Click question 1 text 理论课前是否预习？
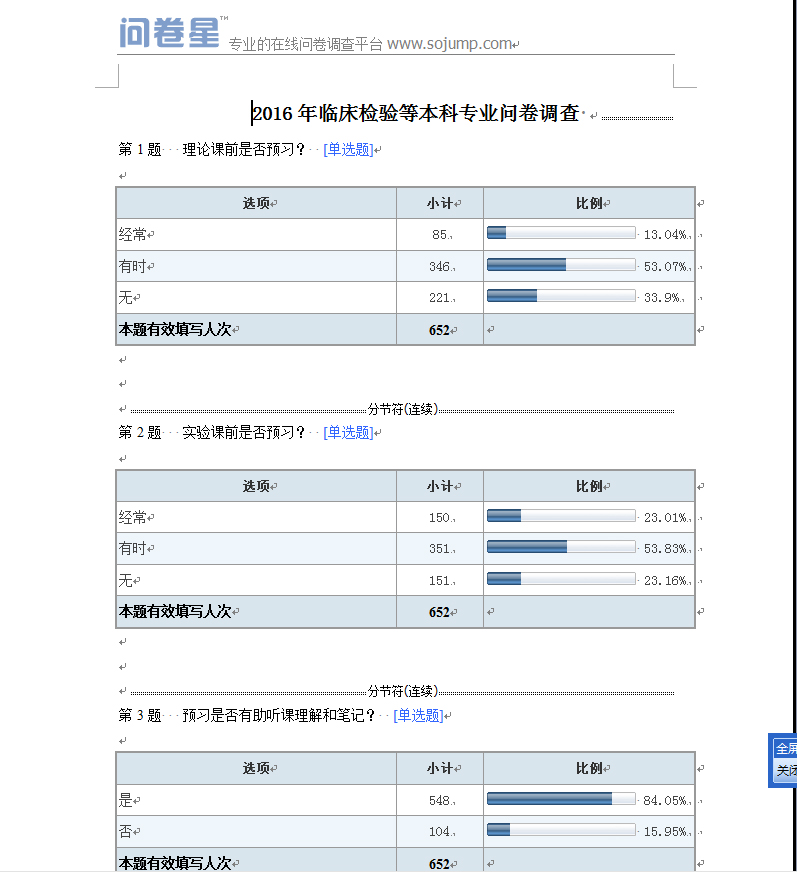 [244, 149]
